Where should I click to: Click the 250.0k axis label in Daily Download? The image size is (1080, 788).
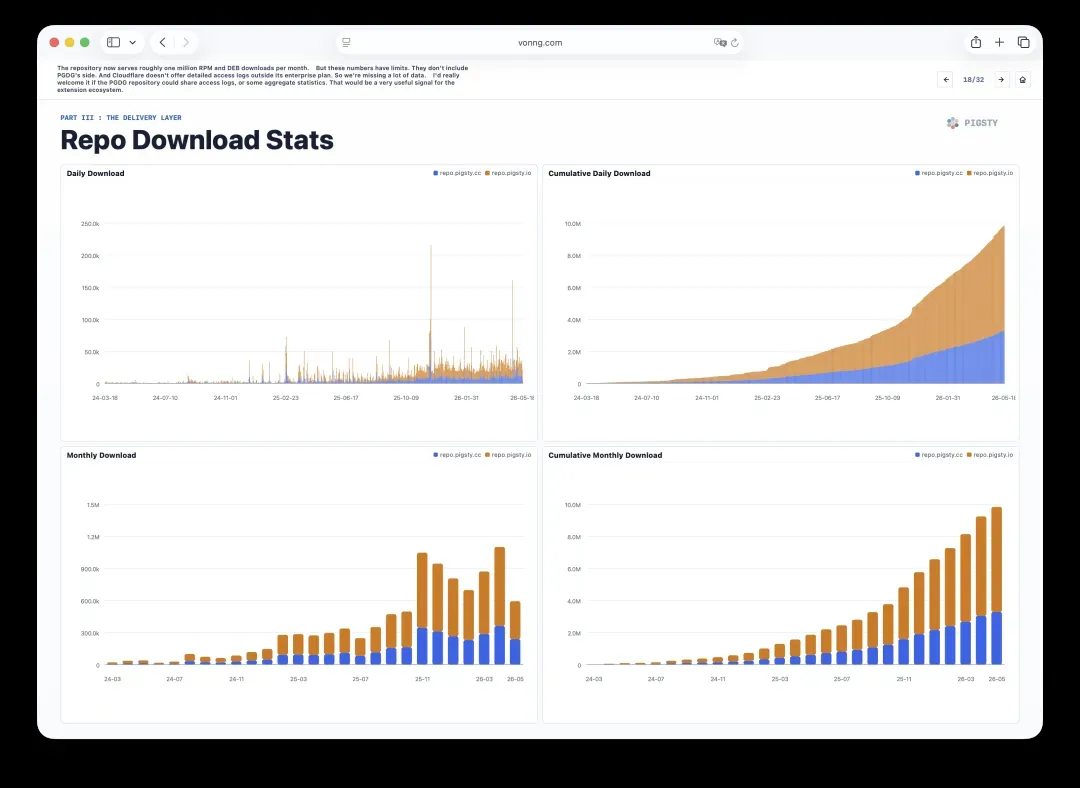point(90,224)
